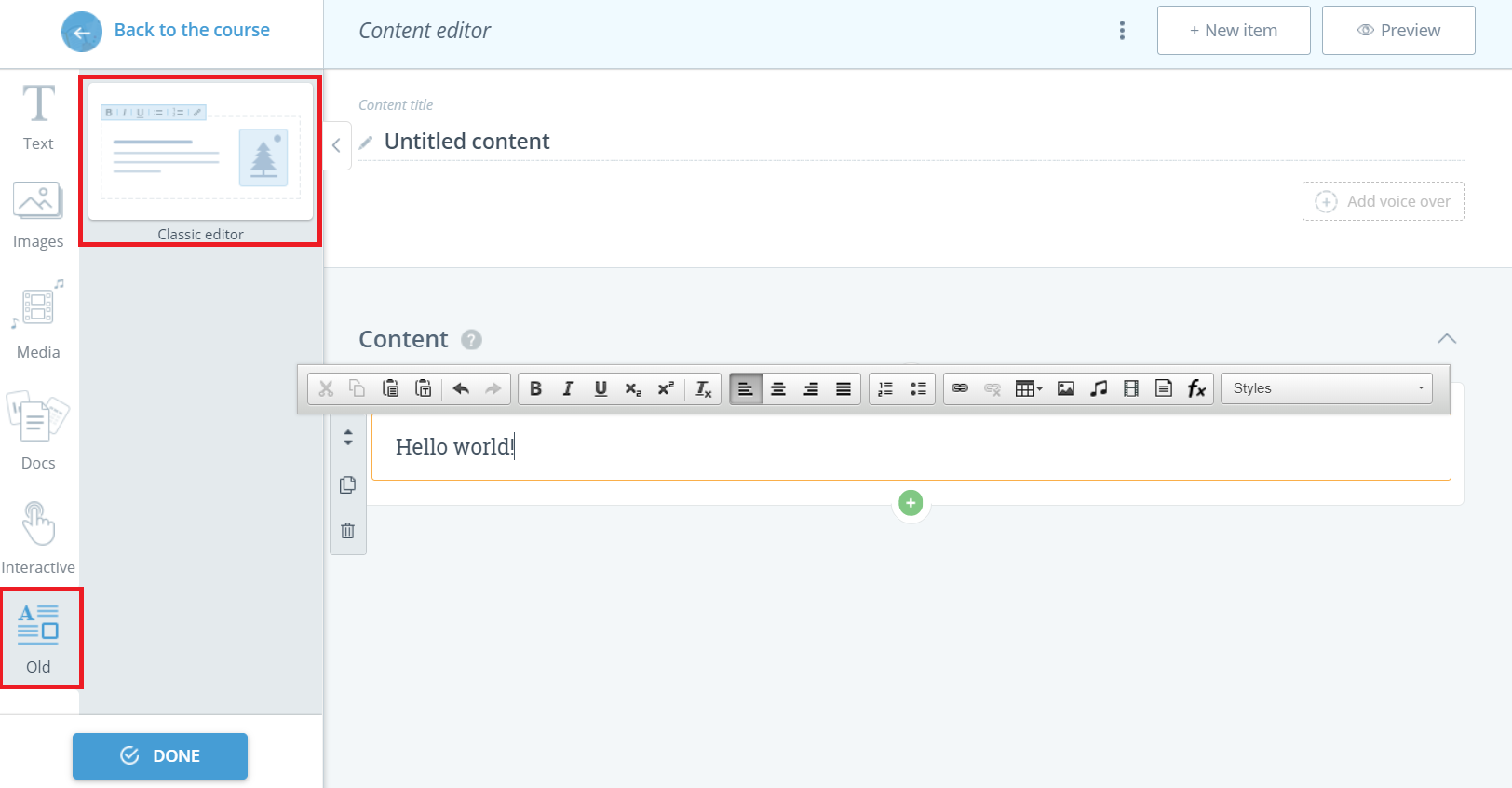Insert a math formula with fx icon

point(1196,388)
